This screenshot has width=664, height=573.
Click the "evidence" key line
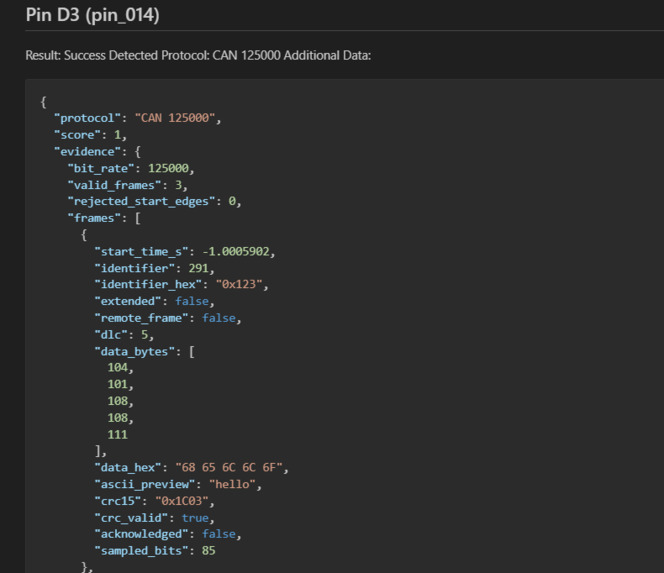coord(97,152)
